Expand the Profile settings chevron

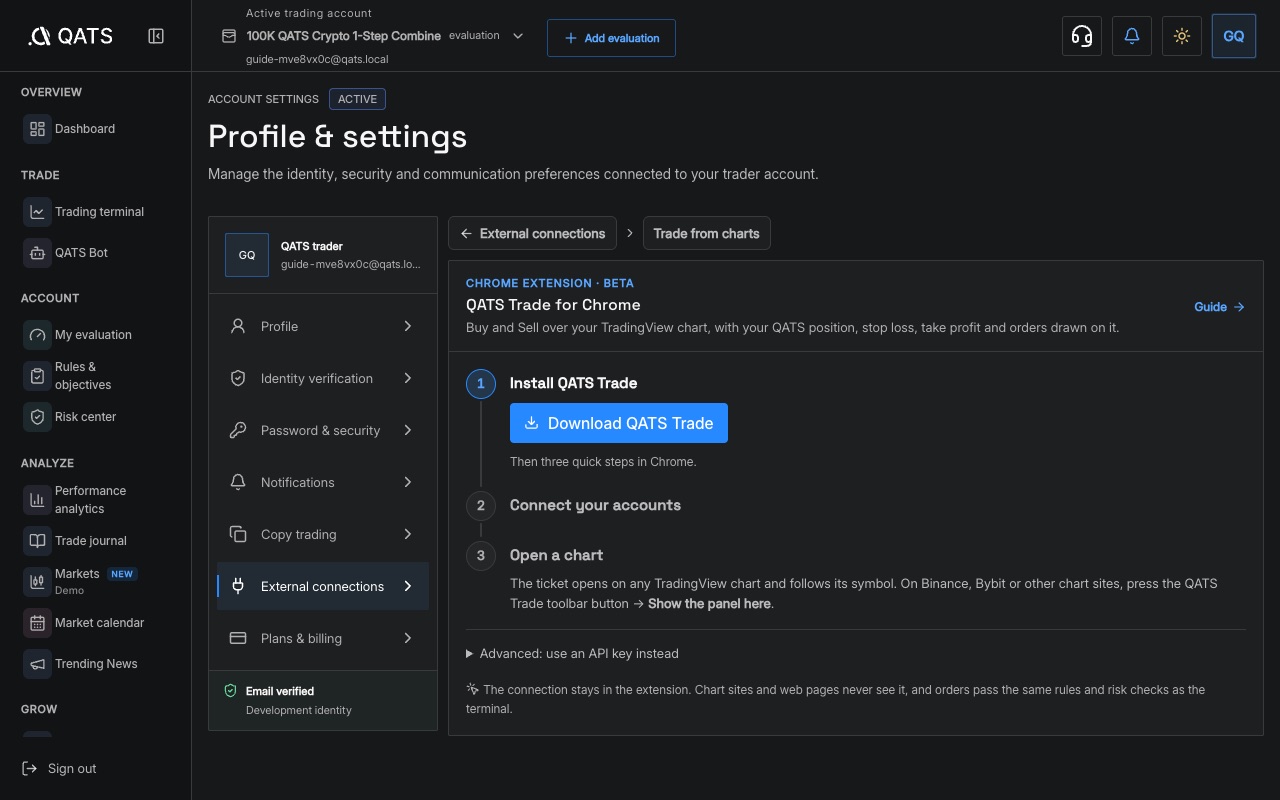coord(408,326)
